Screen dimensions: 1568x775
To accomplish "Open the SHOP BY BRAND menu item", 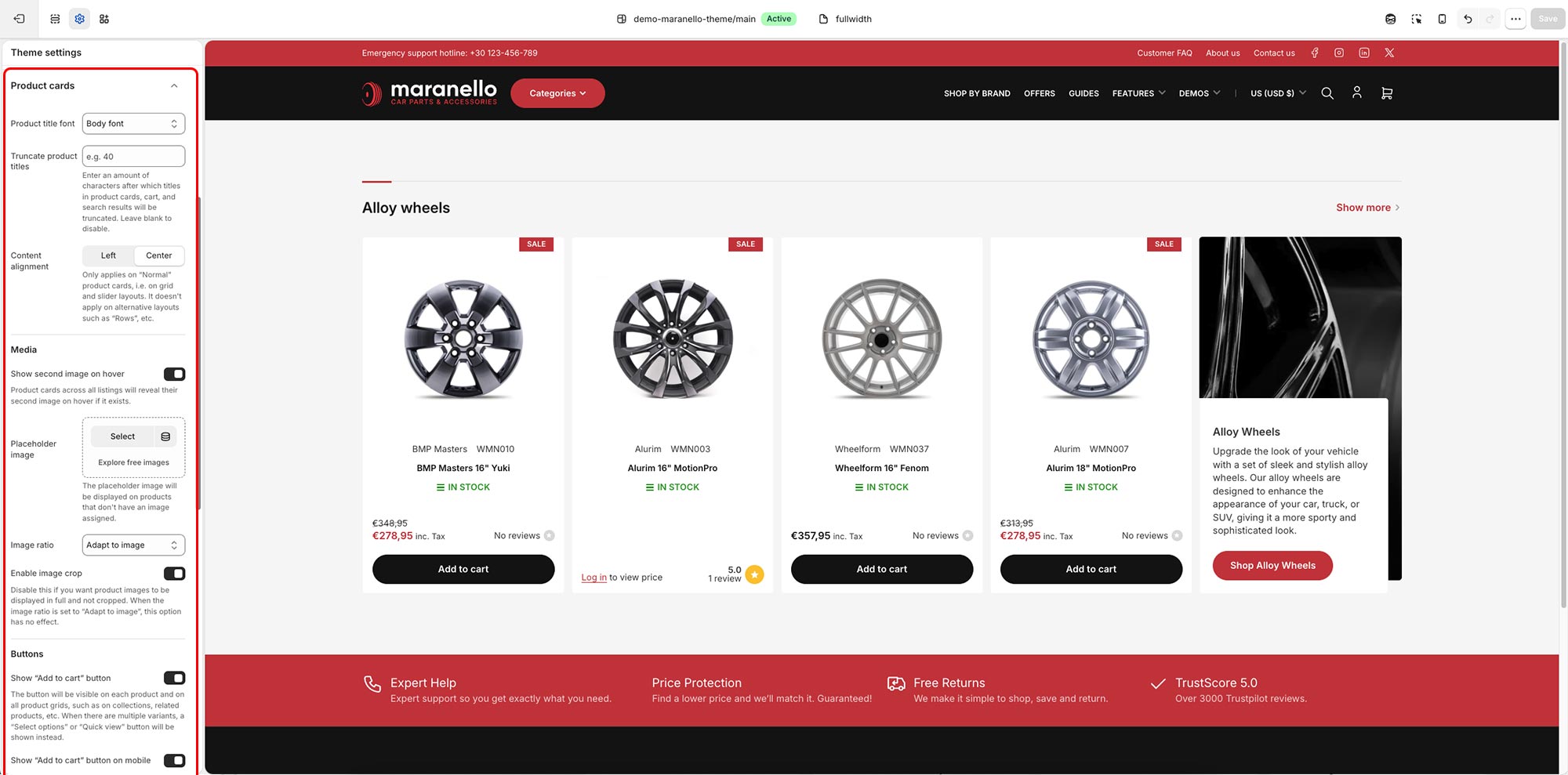I will pyautogui.click(x=977, y=93).
